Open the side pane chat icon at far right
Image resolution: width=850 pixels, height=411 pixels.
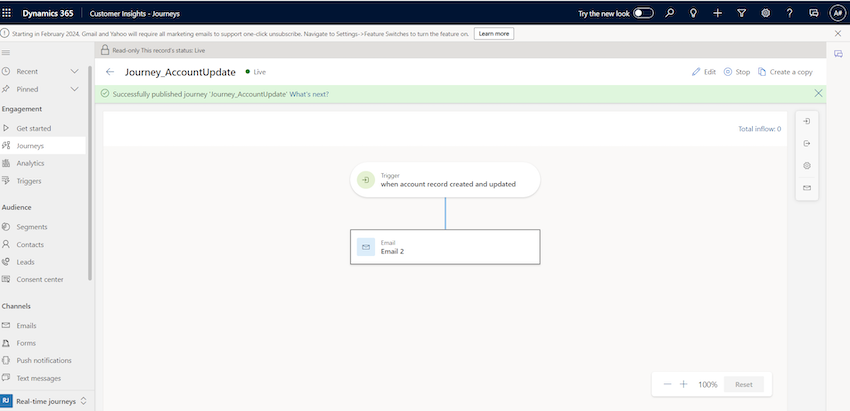point(838,54)
